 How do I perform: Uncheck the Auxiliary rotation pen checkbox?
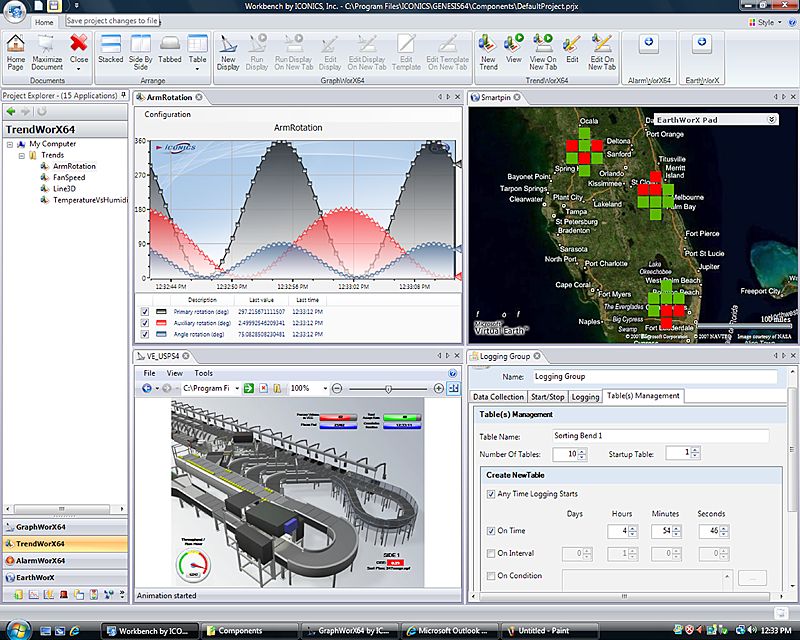tap(144, 323)
